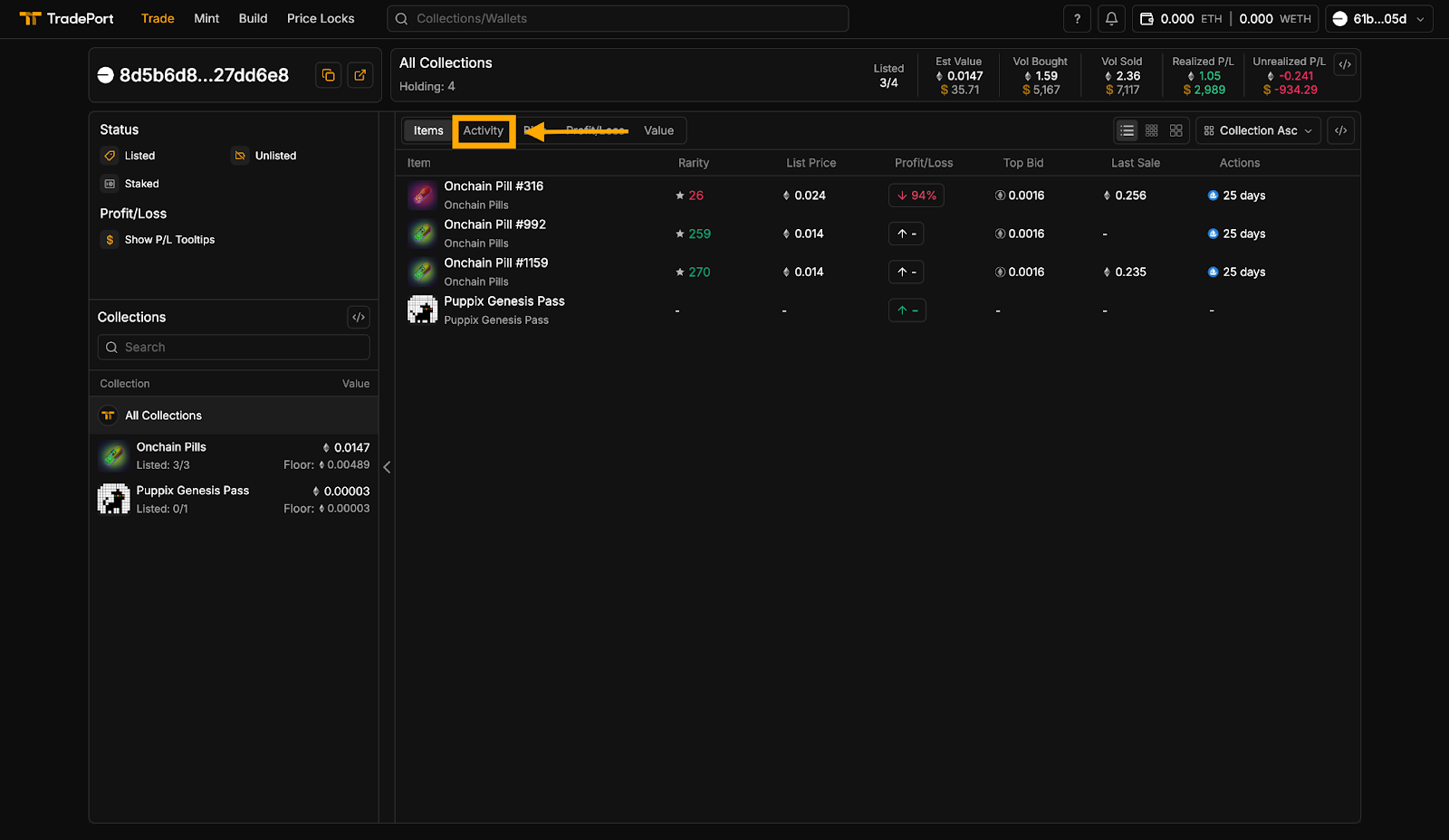Click Puppix Genesis Pass item name
The image size is (1449, 840).
pos(504,301)
